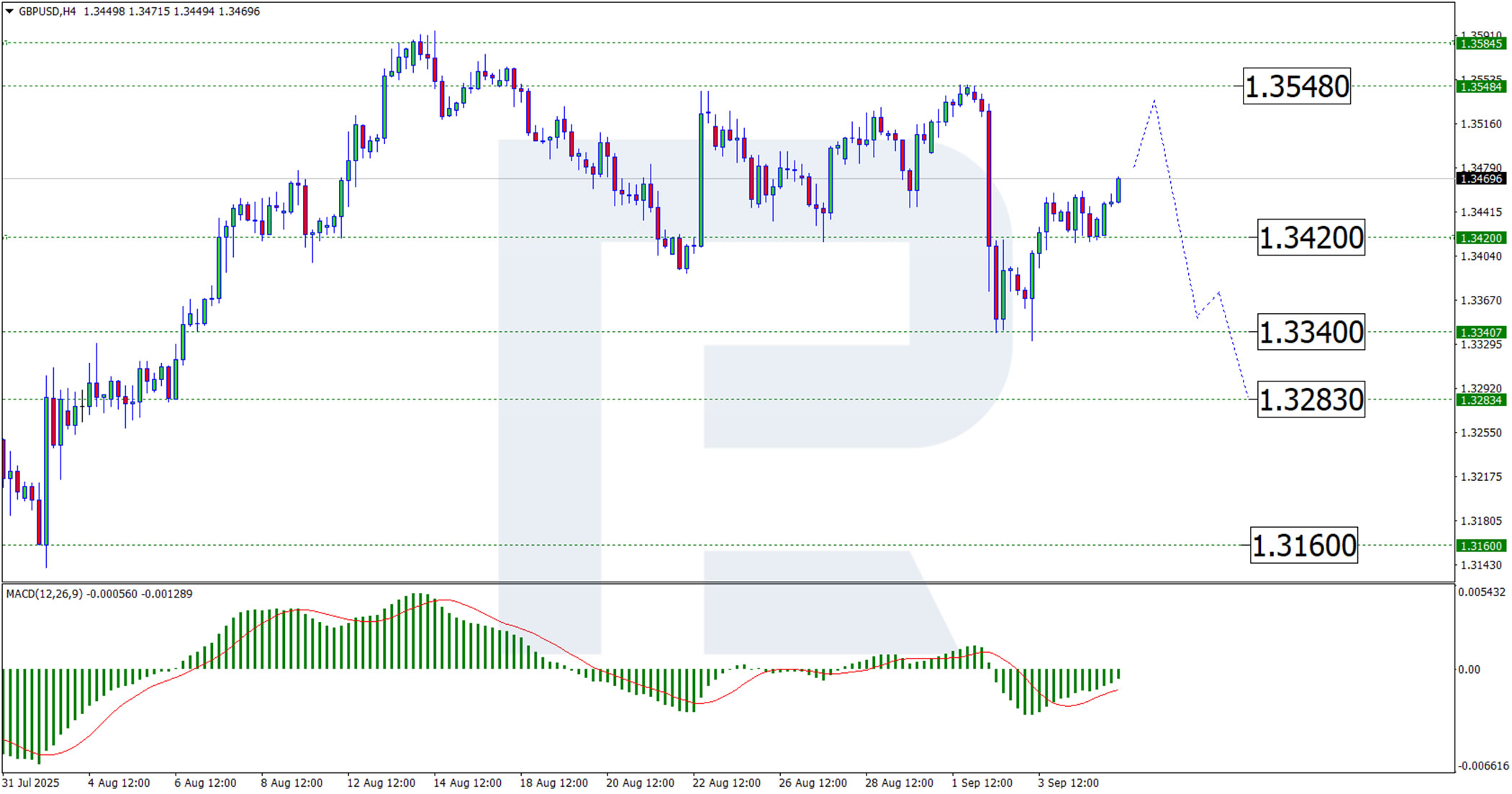
Task: Click the 14 Aug 12:00 time axis label
Action: [x=467, y=782]
